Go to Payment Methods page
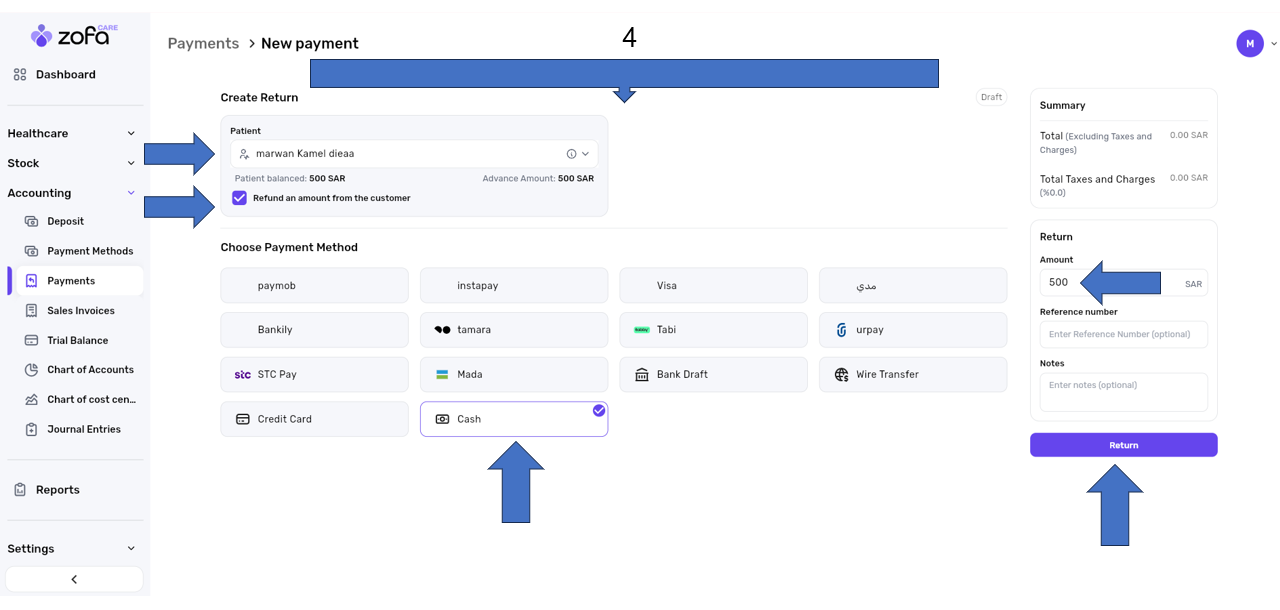Image resolution: width=1280 pixels, height=610 pixels. tap(89, 251)
